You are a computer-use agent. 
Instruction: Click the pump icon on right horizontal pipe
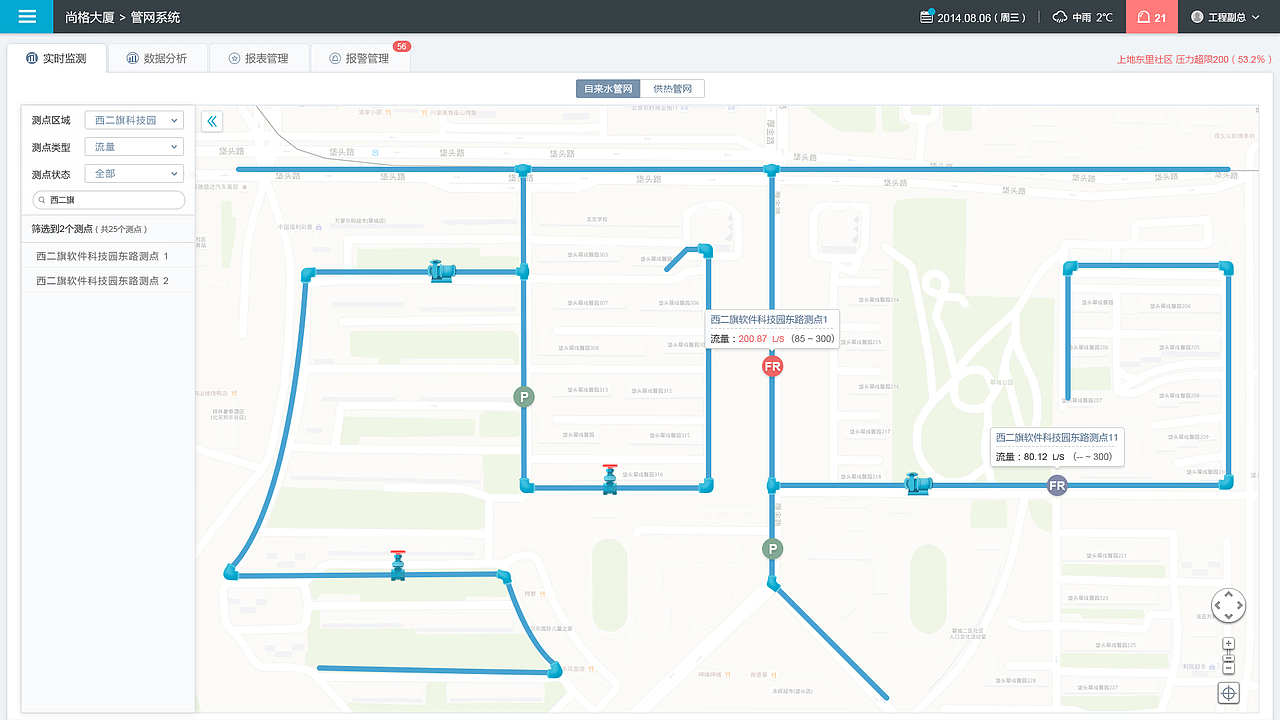pyautogui.click(x=918, y=484)
